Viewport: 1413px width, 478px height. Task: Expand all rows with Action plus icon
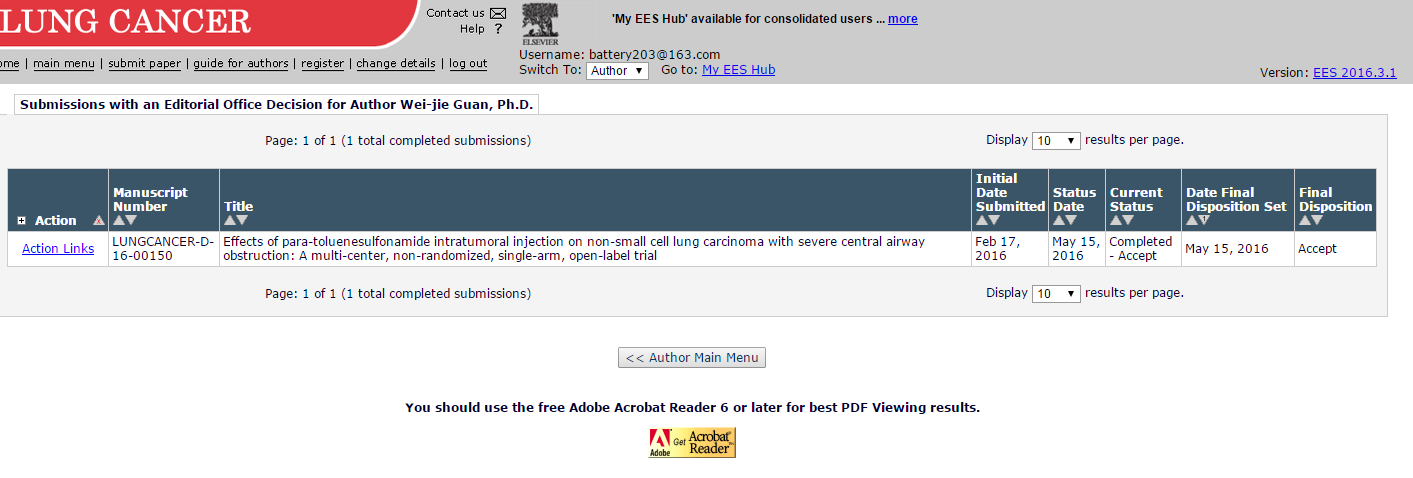click(22, 221)
